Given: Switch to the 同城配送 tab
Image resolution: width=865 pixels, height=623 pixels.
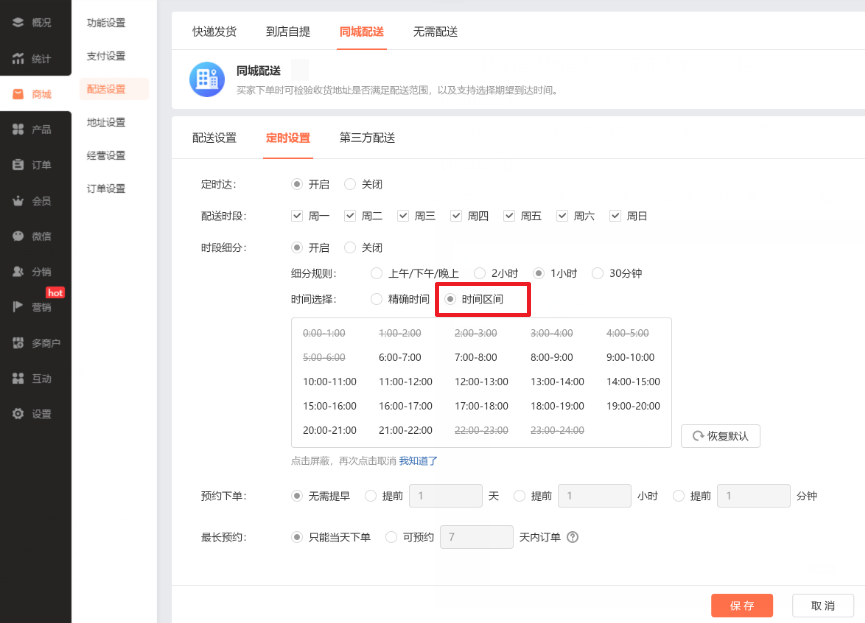Looking at the screenshot, I should pos(361,31).
